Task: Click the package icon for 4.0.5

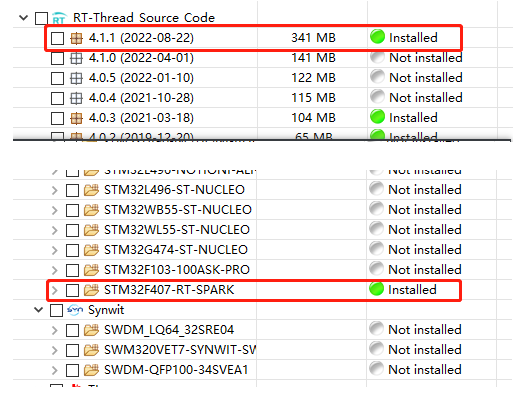Action: tap(76, 78)
